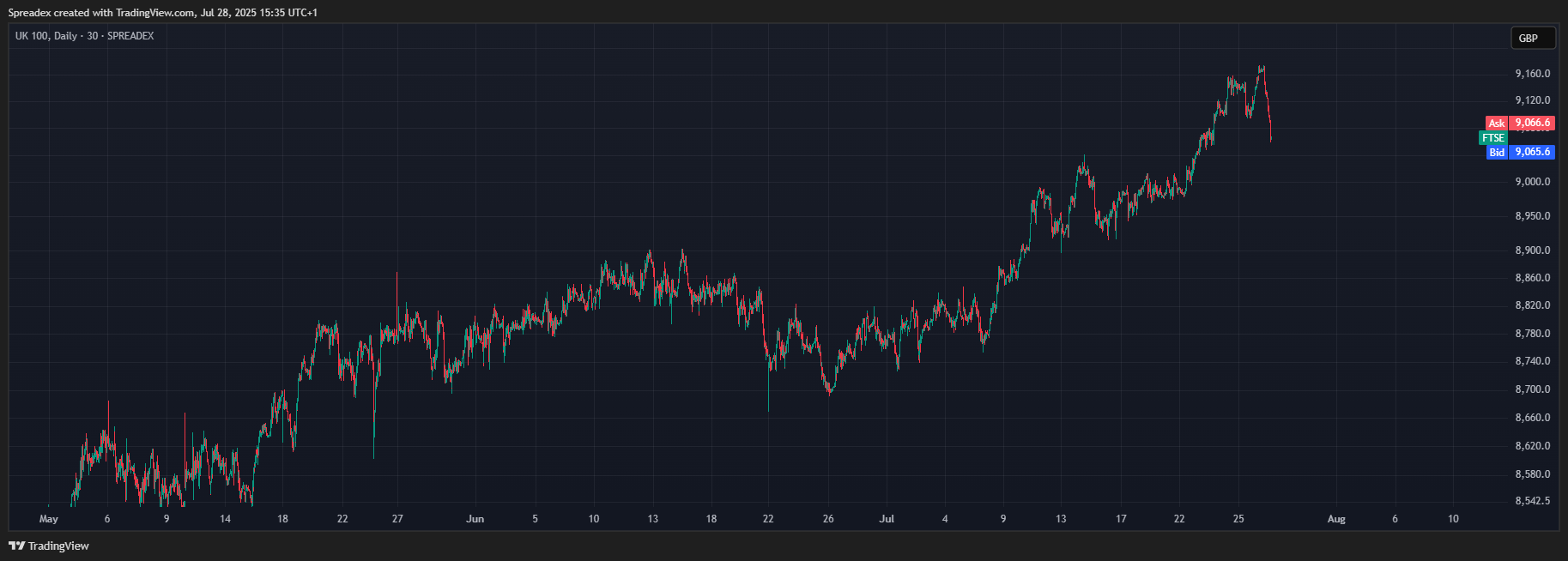Click the 8,950.0 price axis label
The image size is (1568, 561).
(x=1533, y=216)
